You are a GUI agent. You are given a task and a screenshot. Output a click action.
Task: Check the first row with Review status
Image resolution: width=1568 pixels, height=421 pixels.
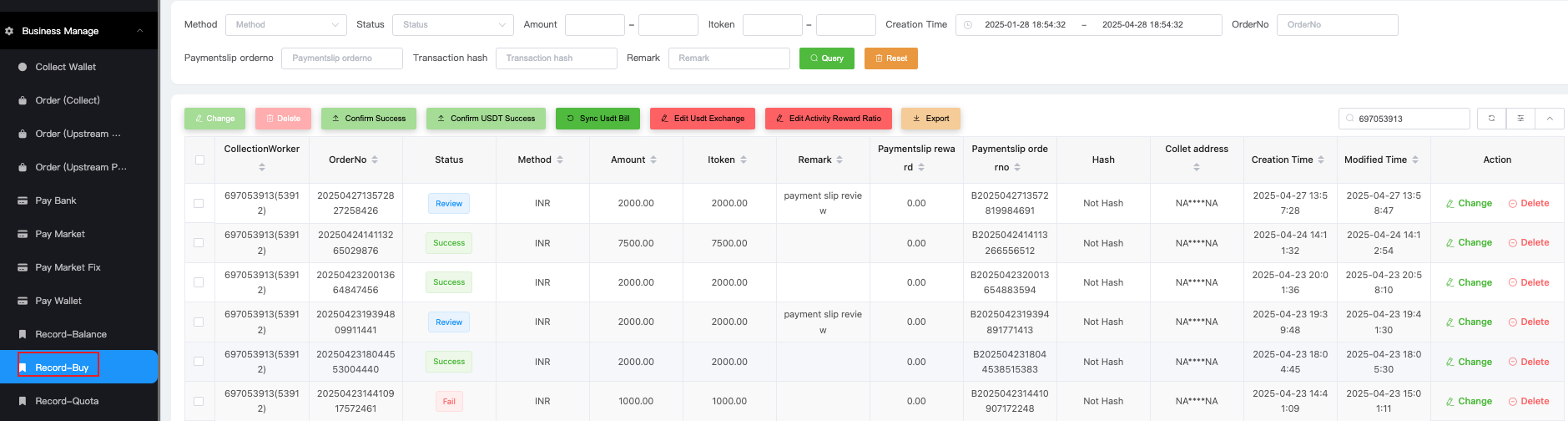coord(199,203)
